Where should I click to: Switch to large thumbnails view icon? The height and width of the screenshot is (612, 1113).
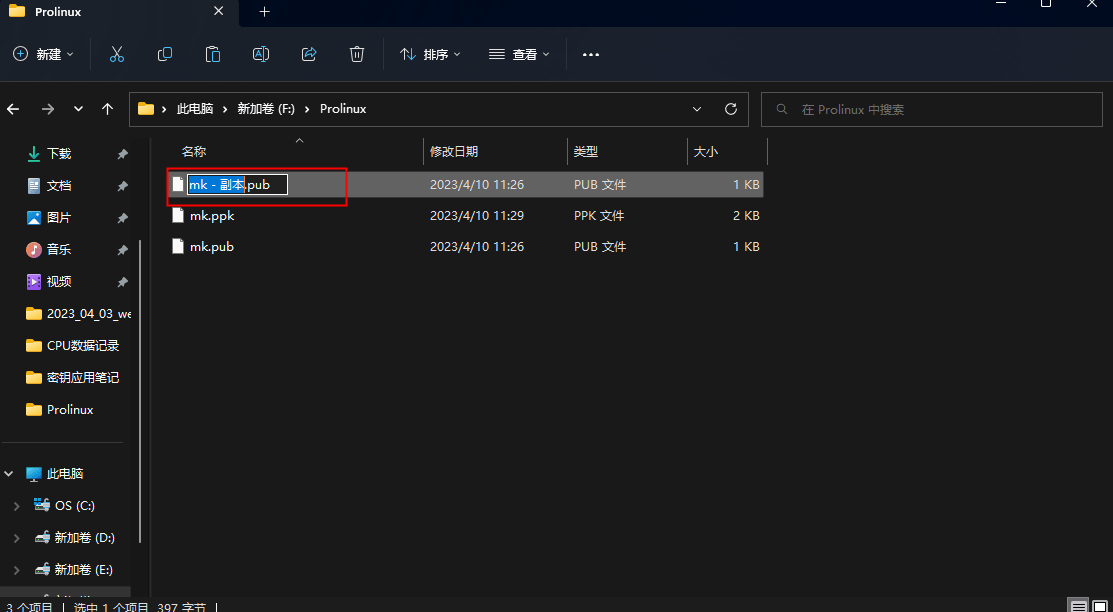click(1100, 606)
